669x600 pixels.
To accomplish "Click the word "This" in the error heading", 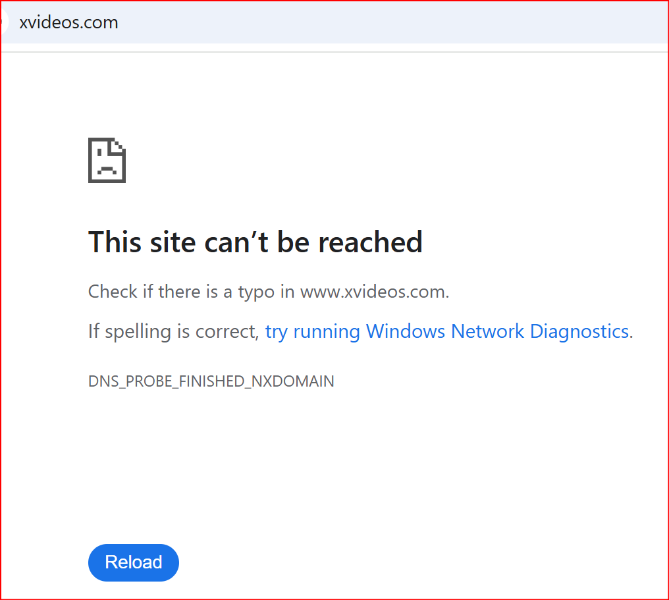I will coord(115,242).
